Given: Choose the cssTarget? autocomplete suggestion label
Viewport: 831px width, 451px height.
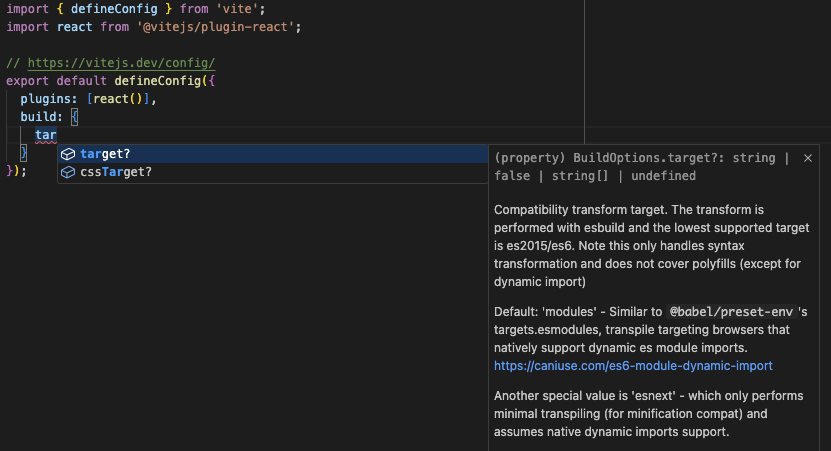Looking at the screenshot, I should (x=116, y=172).
